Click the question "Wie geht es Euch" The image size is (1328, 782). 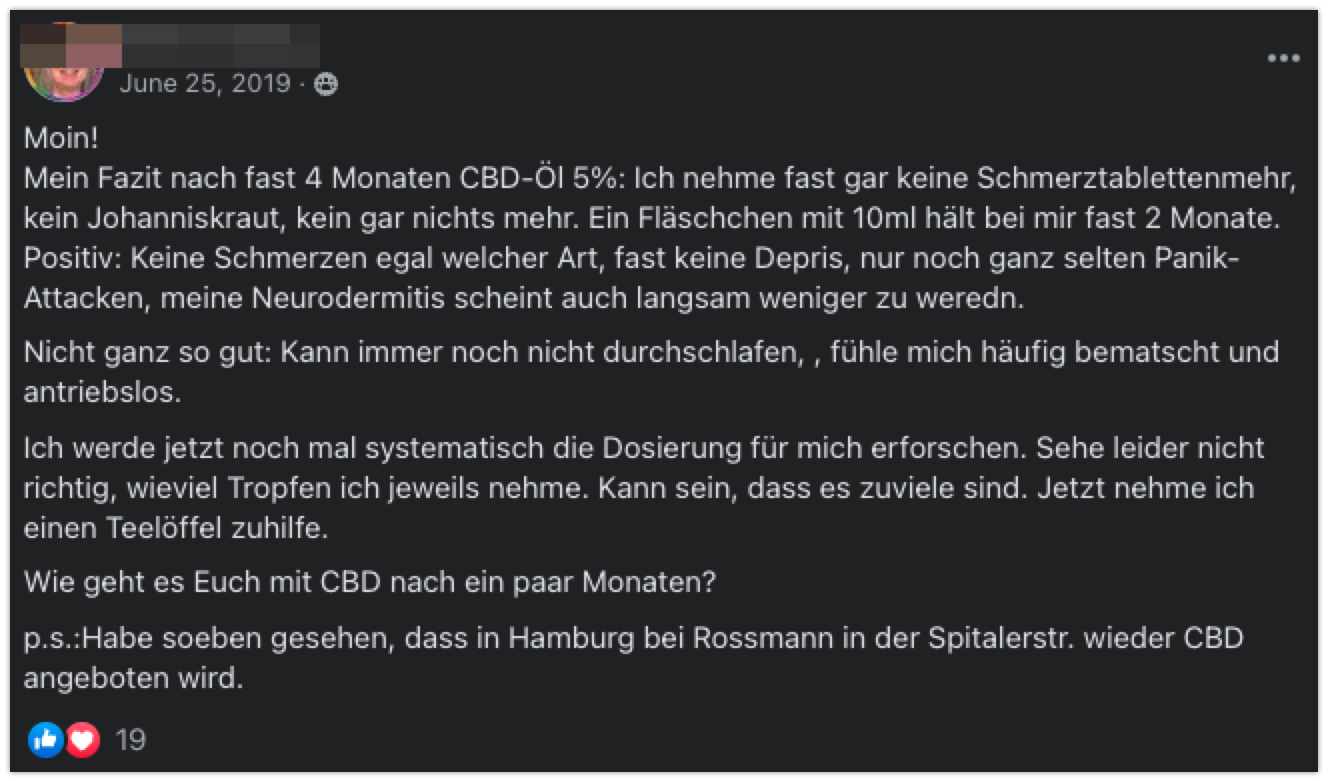pos(370,582)
